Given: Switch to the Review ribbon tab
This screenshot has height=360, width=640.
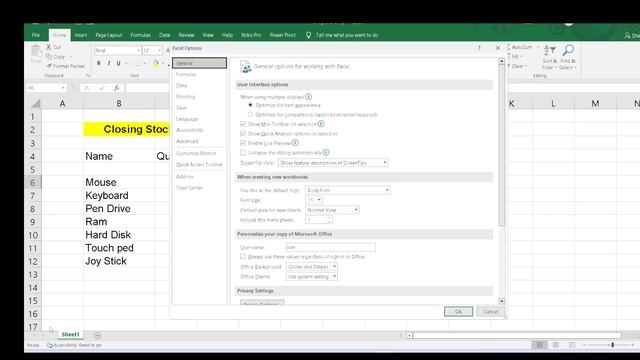Looking at the screenshot, I should click(x=186, y=35).
